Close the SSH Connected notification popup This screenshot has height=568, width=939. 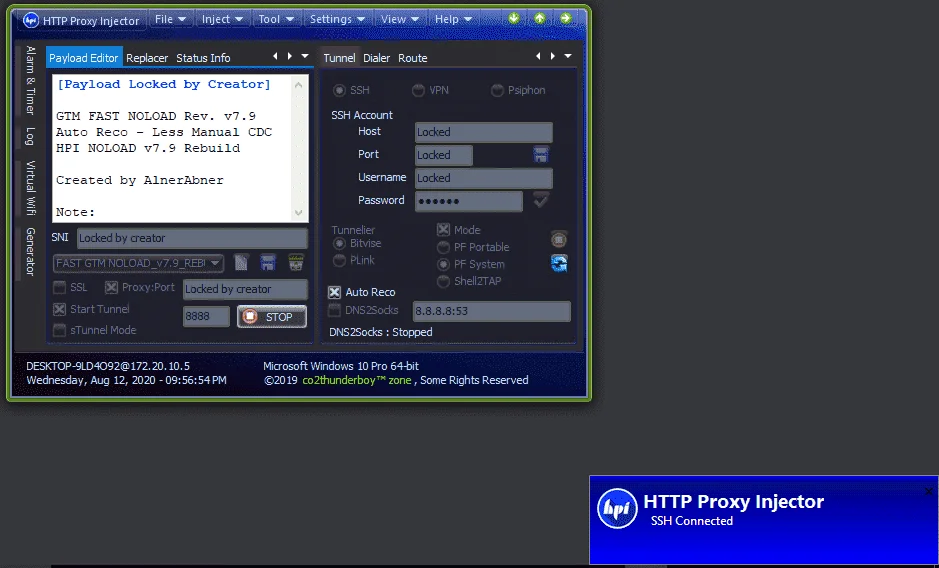(929, 492)
